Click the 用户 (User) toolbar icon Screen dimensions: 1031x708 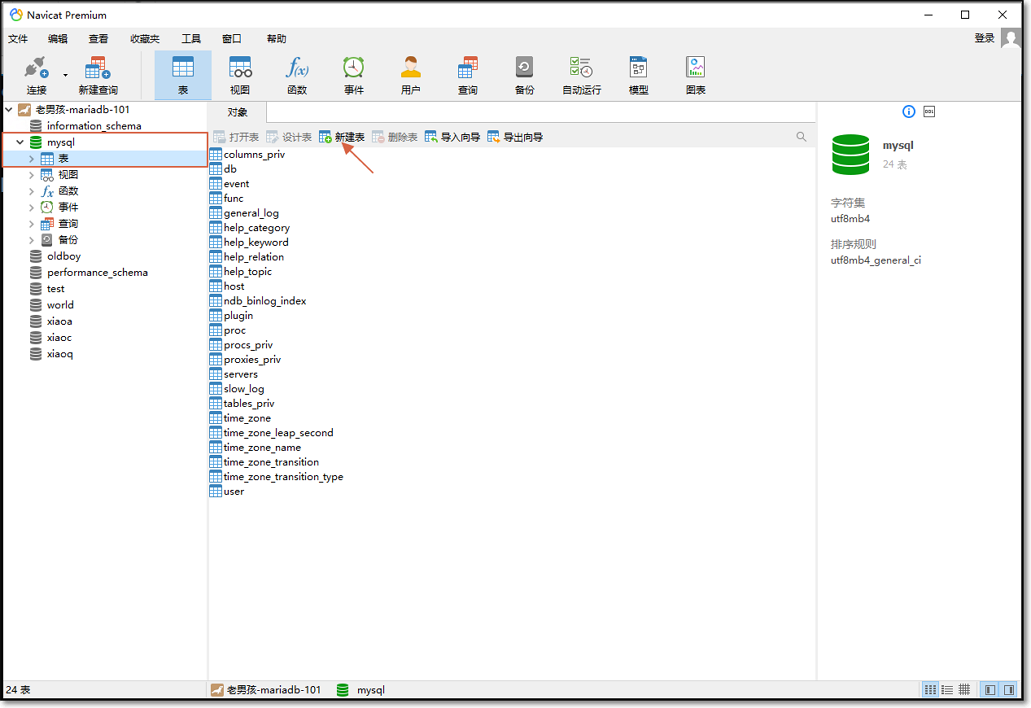(x=410, y=75)
